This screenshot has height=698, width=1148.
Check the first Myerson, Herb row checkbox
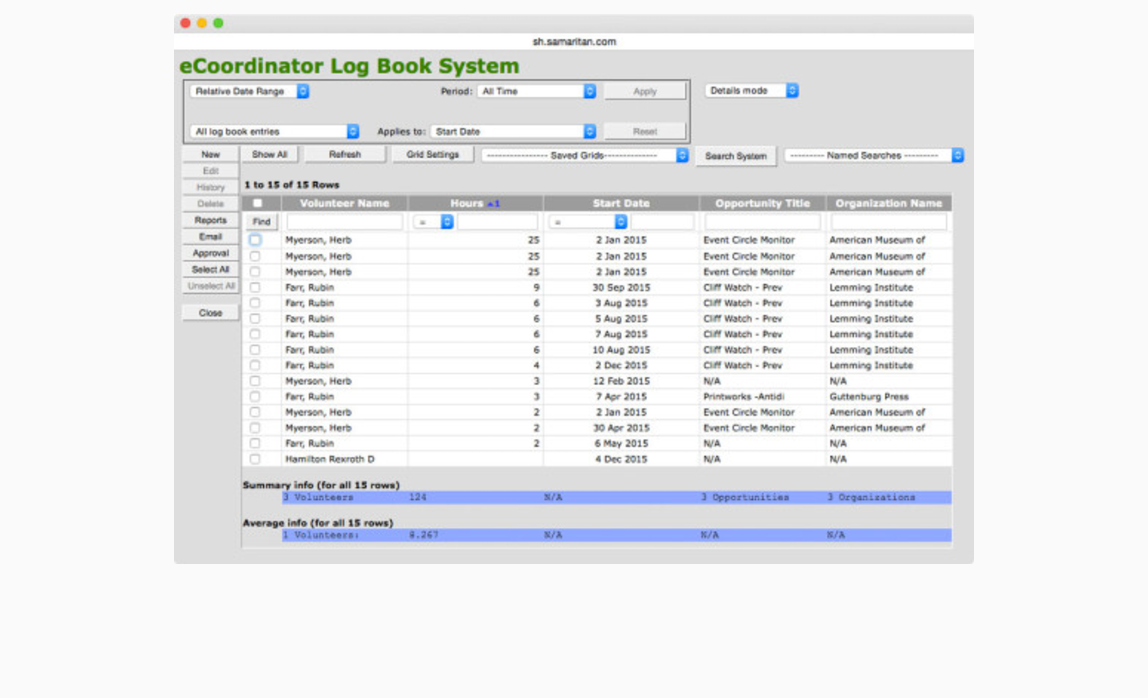pyautogui.click(x=255, y=240)
